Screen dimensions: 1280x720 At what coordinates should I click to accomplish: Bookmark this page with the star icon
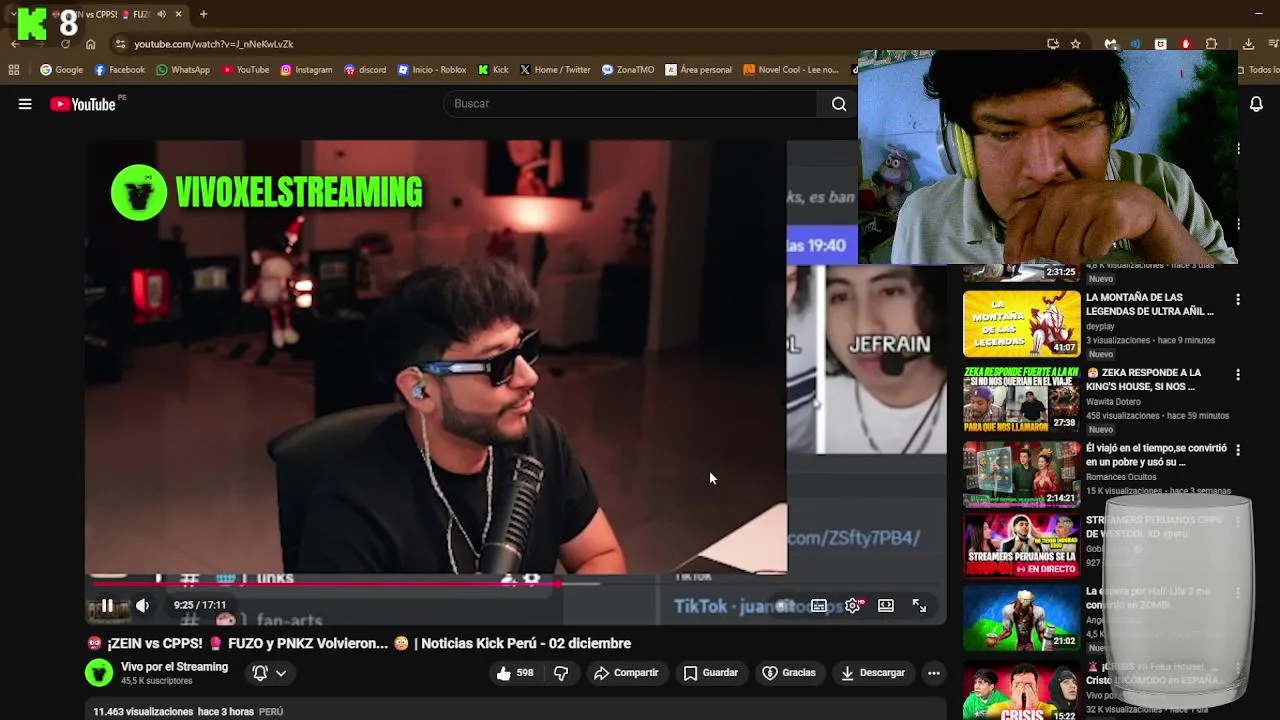click(1075, 44)
